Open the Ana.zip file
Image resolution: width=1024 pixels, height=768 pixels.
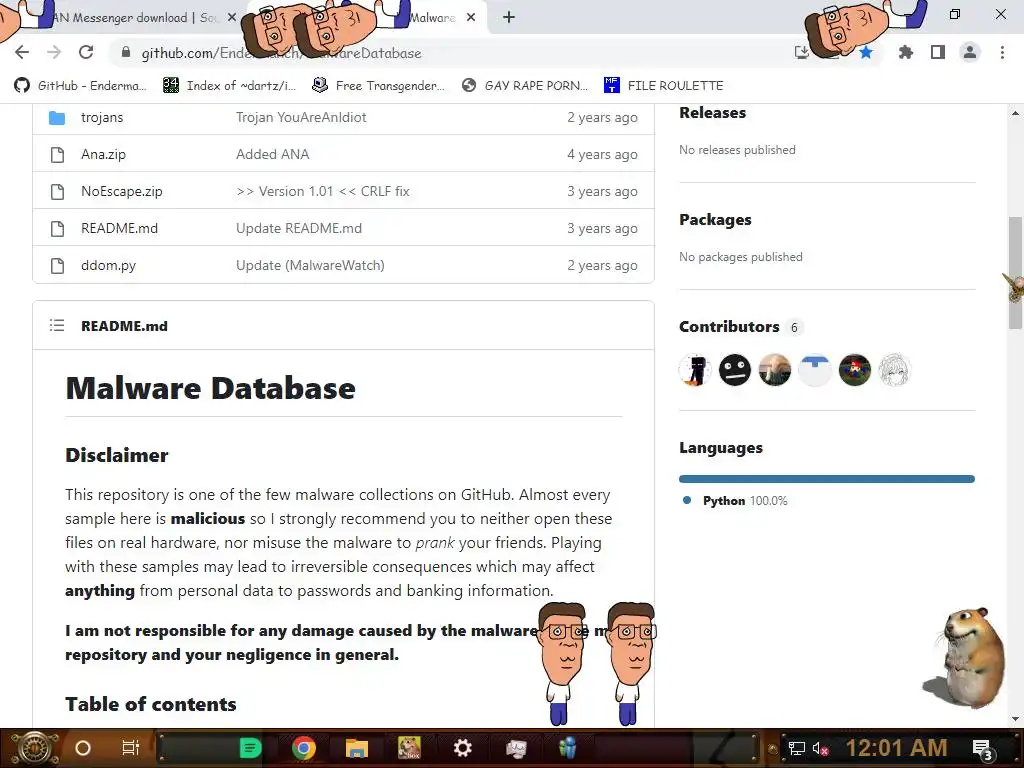coord(103,155)
